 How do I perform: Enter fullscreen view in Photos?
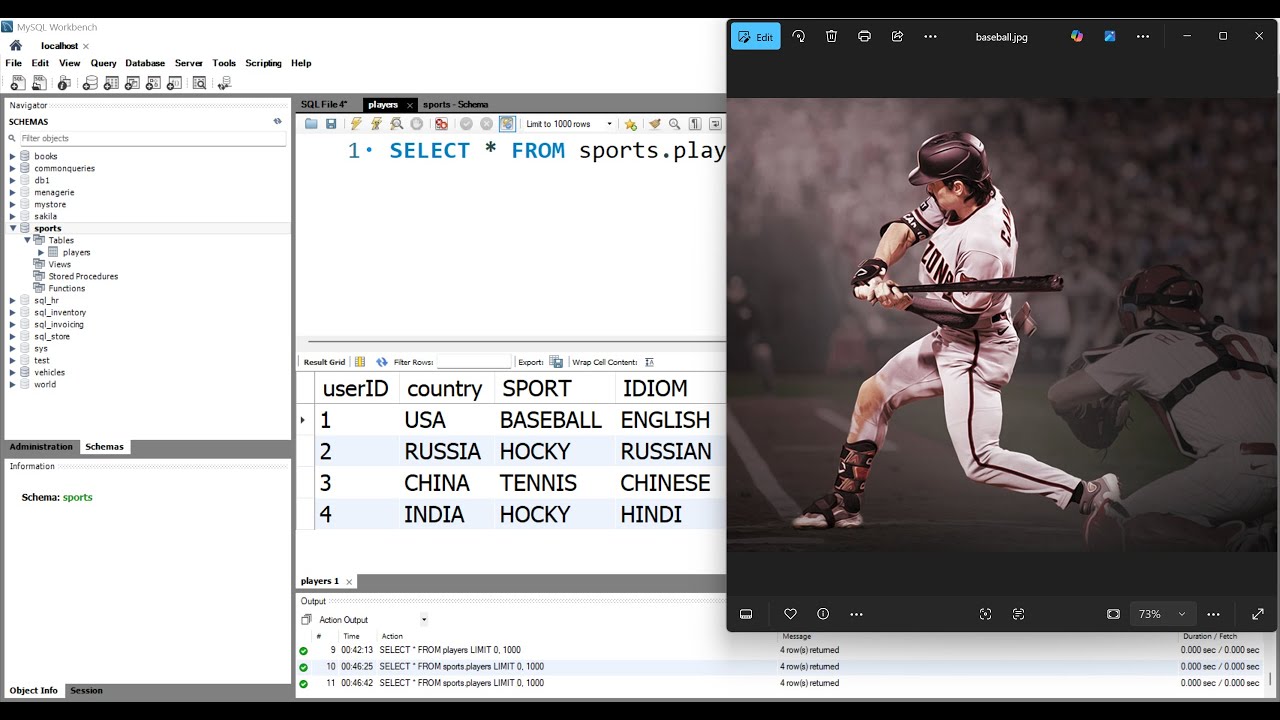coord(1258,614)
